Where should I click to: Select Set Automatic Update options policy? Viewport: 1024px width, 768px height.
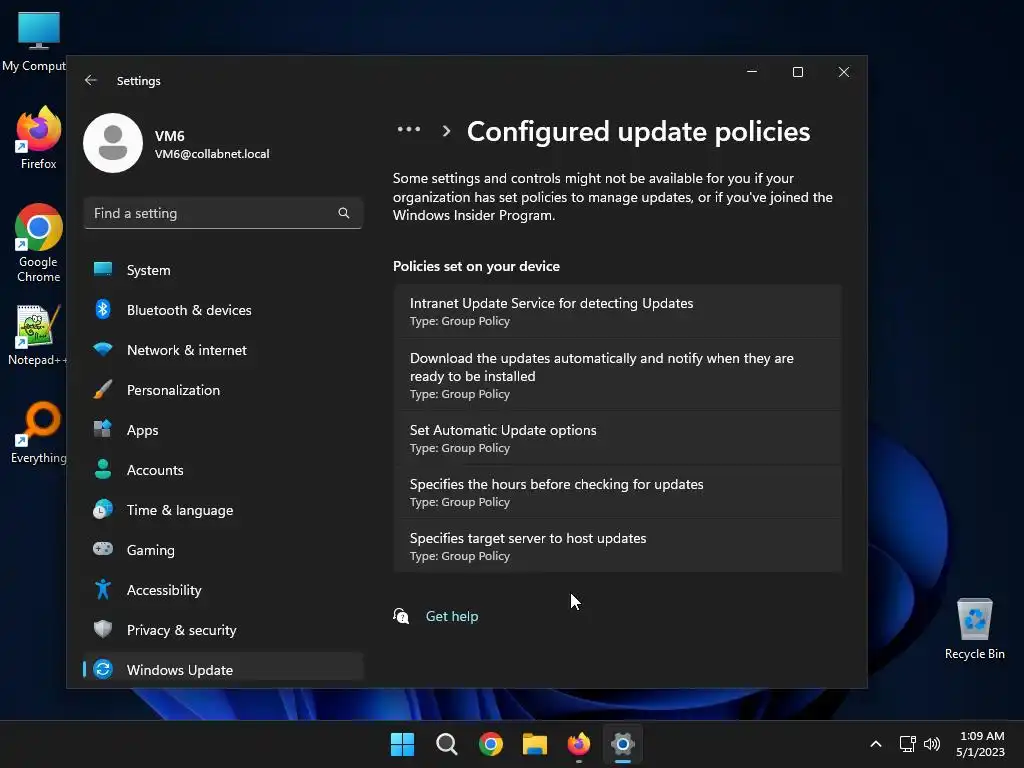(x=618, y=438)
